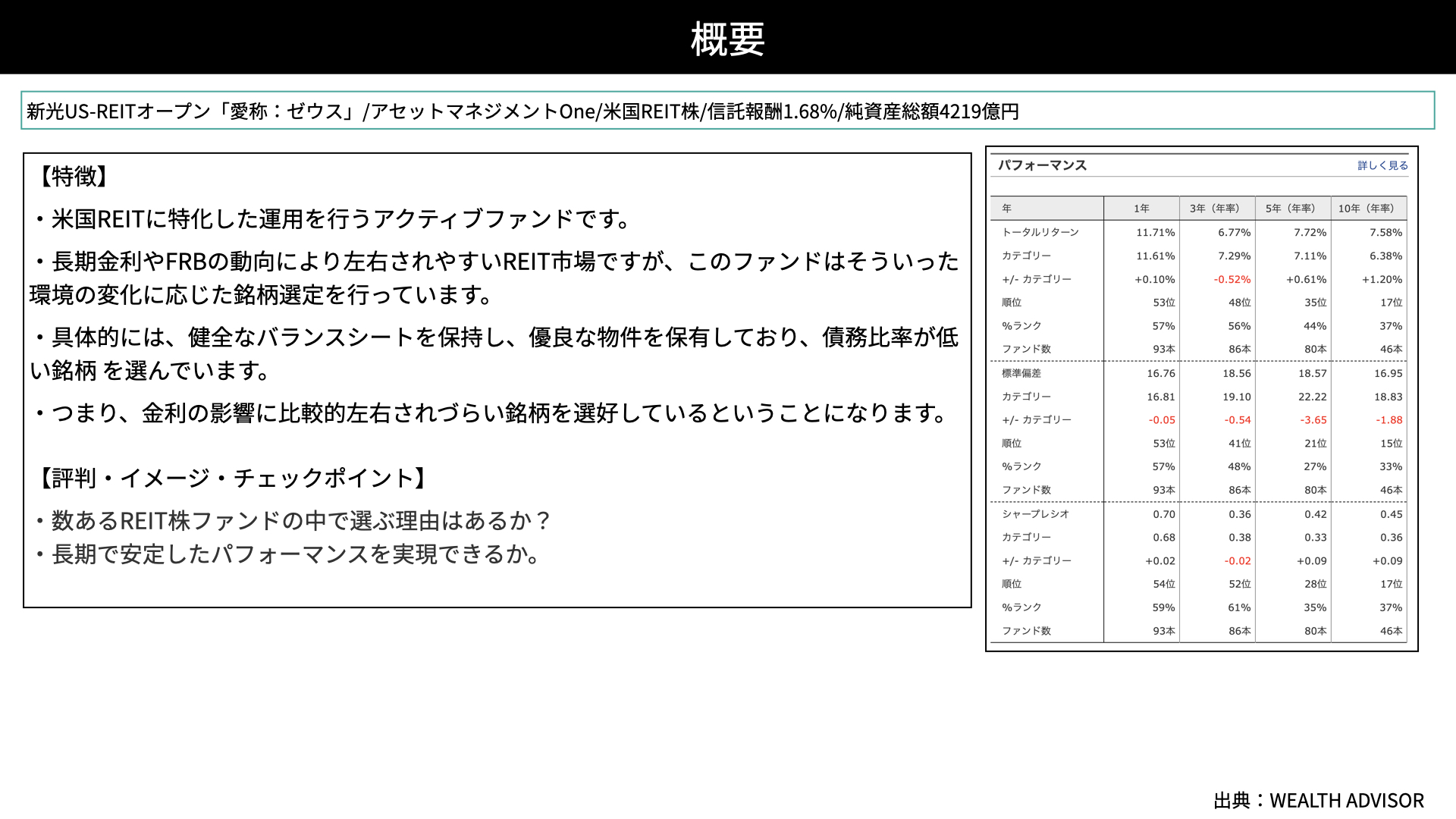Select the シャープレシオ row label
Screen dimensions: 1456x819
point(1036,514)
